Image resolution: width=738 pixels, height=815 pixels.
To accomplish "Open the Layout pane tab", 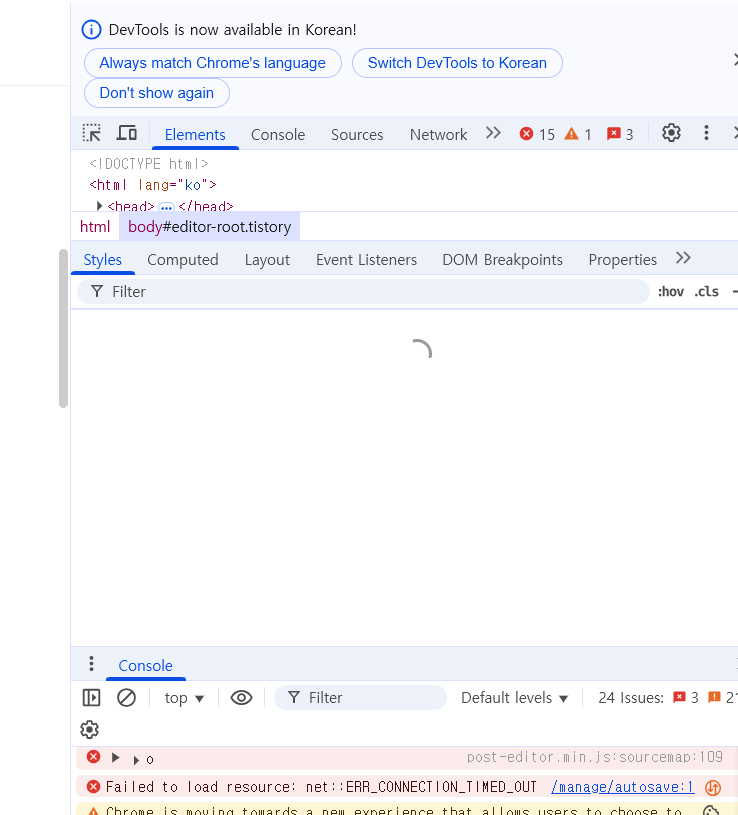I will 267,259.
